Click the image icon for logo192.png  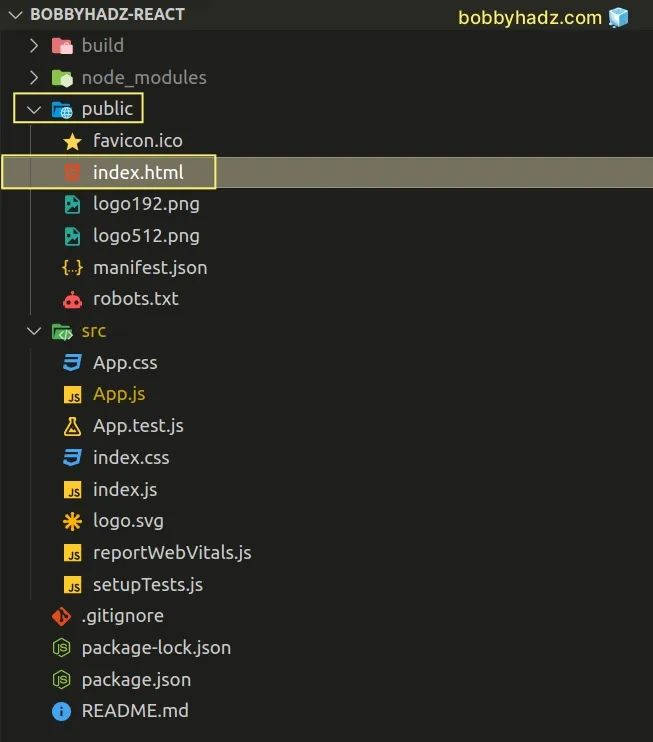(x=72, y=204)
